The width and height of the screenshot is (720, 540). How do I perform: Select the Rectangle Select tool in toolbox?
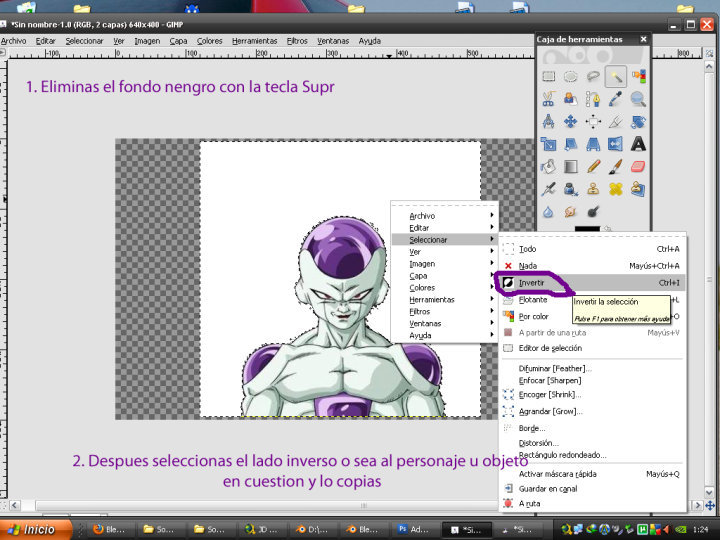[x=548, y=76]
